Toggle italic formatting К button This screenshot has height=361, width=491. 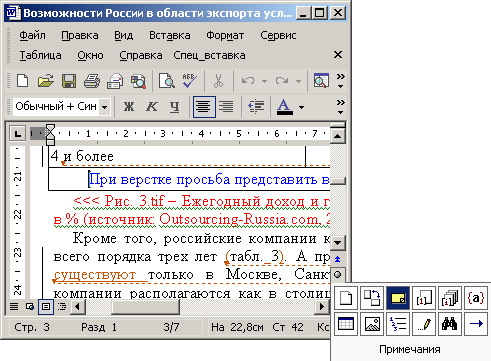click(151, 107)
